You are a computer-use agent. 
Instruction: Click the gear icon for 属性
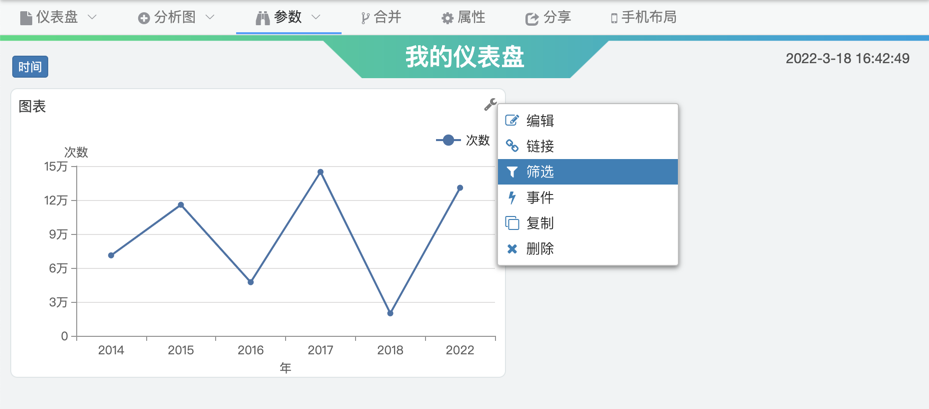[447, 18]
